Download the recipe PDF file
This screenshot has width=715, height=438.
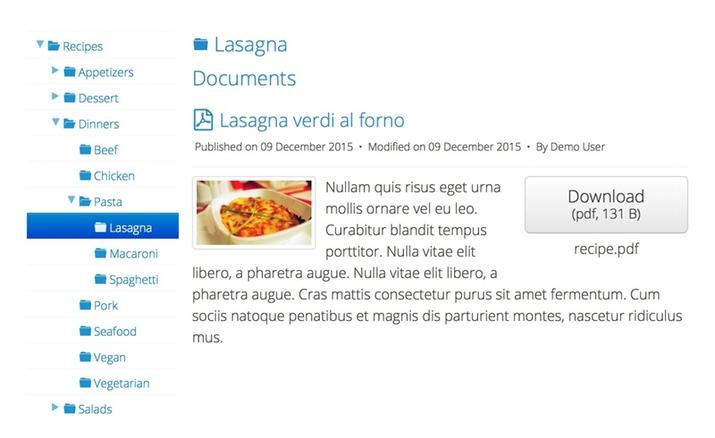(x=606, y=205)
